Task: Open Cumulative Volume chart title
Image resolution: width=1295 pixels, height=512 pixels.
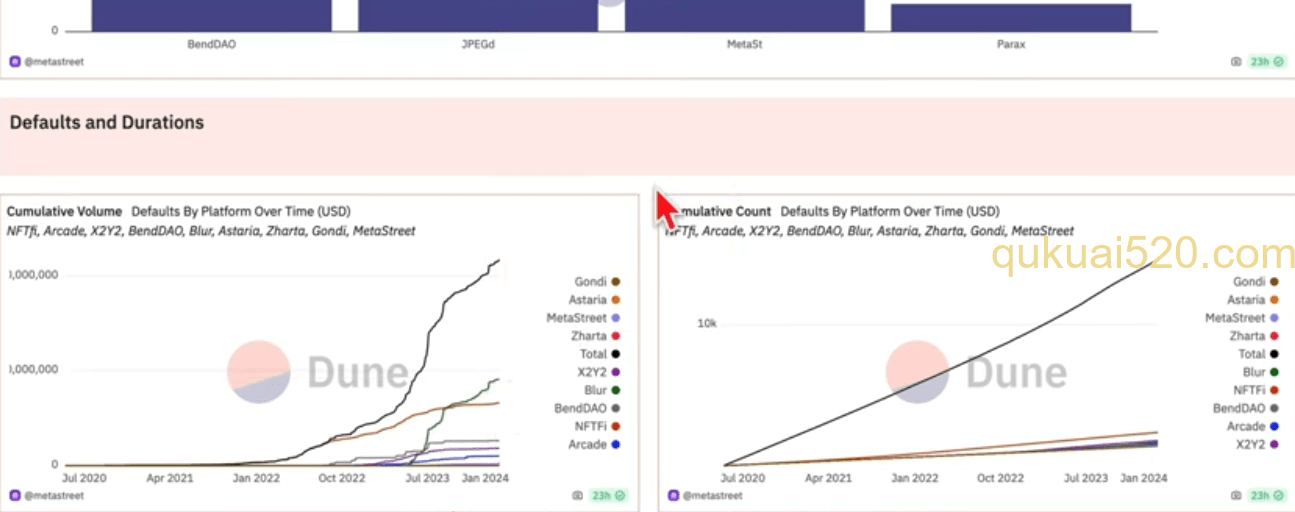Action: click(64, 211)
